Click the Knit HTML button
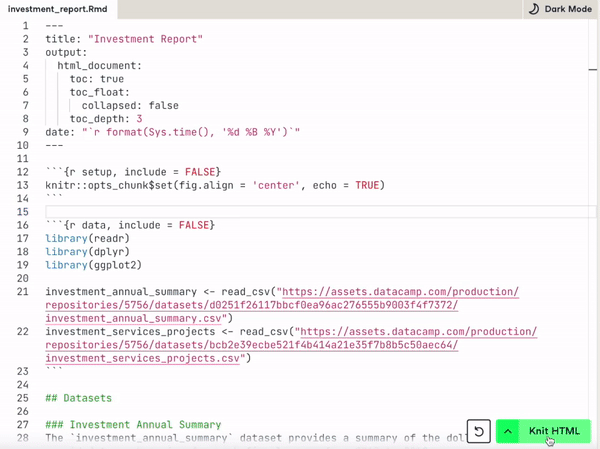 point(554,431)
